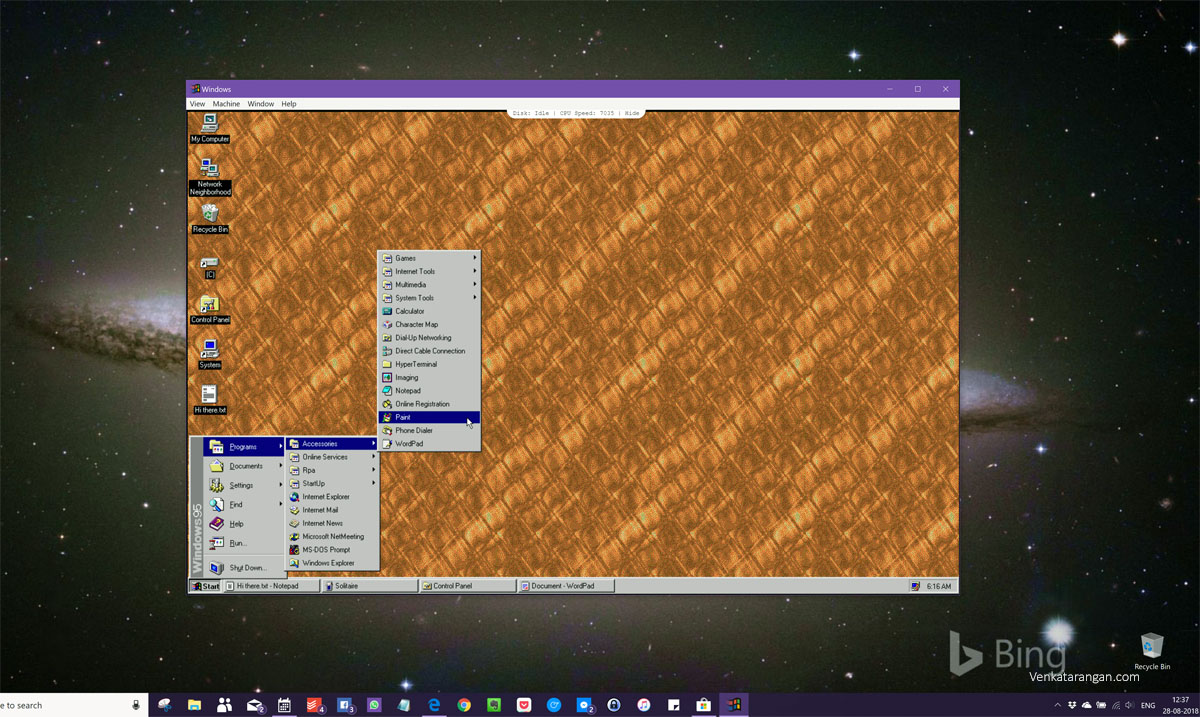Open the Machine menu of the VM window
1200x717 pixels.
pos(226,103)
